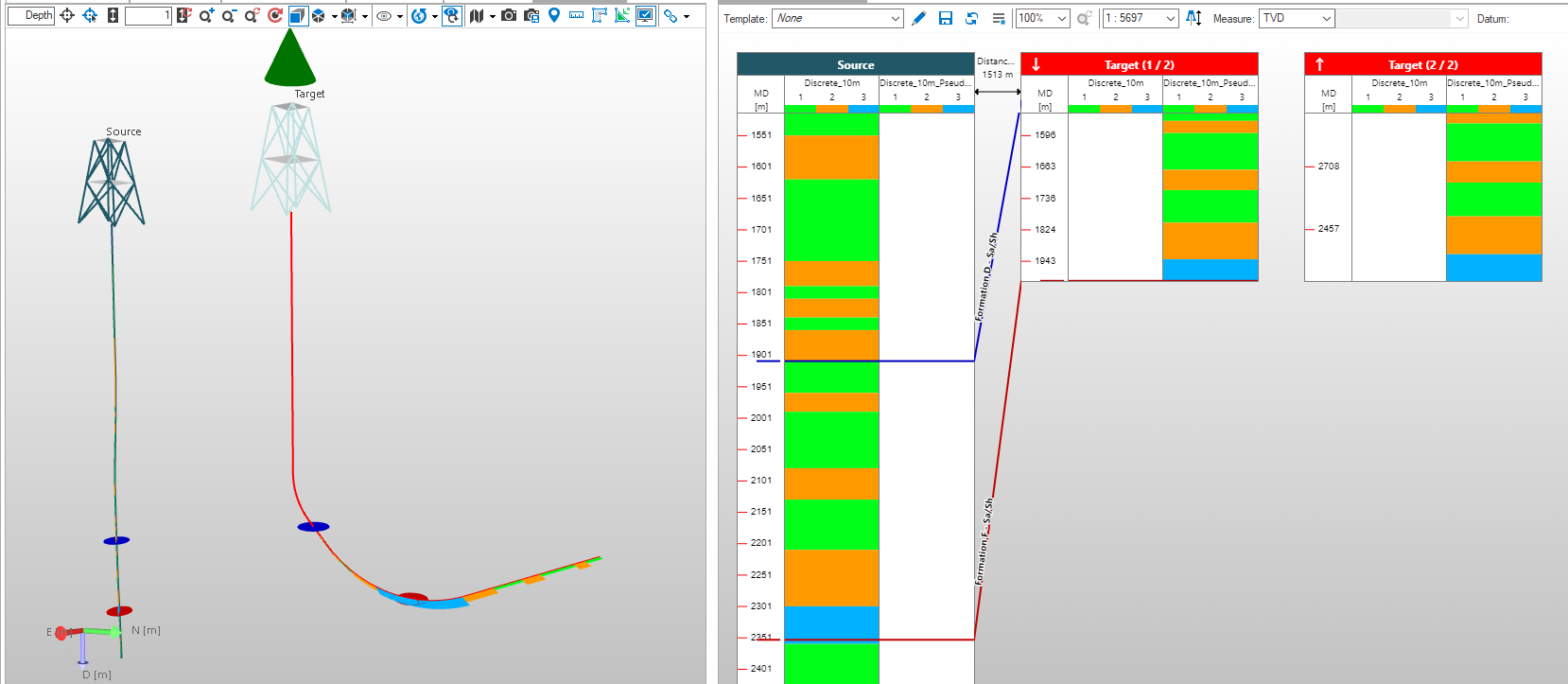Viewport: 1568px width, 684px height.
Task: Open the Measure dropdown showing TVD
Action: [1297, 18]
